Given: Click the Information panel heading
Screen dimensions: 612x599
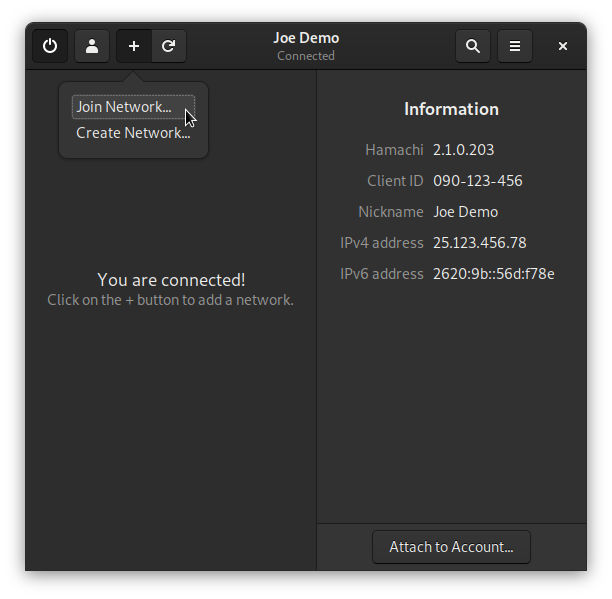Looking at the screenshot, I should [451, 109].
